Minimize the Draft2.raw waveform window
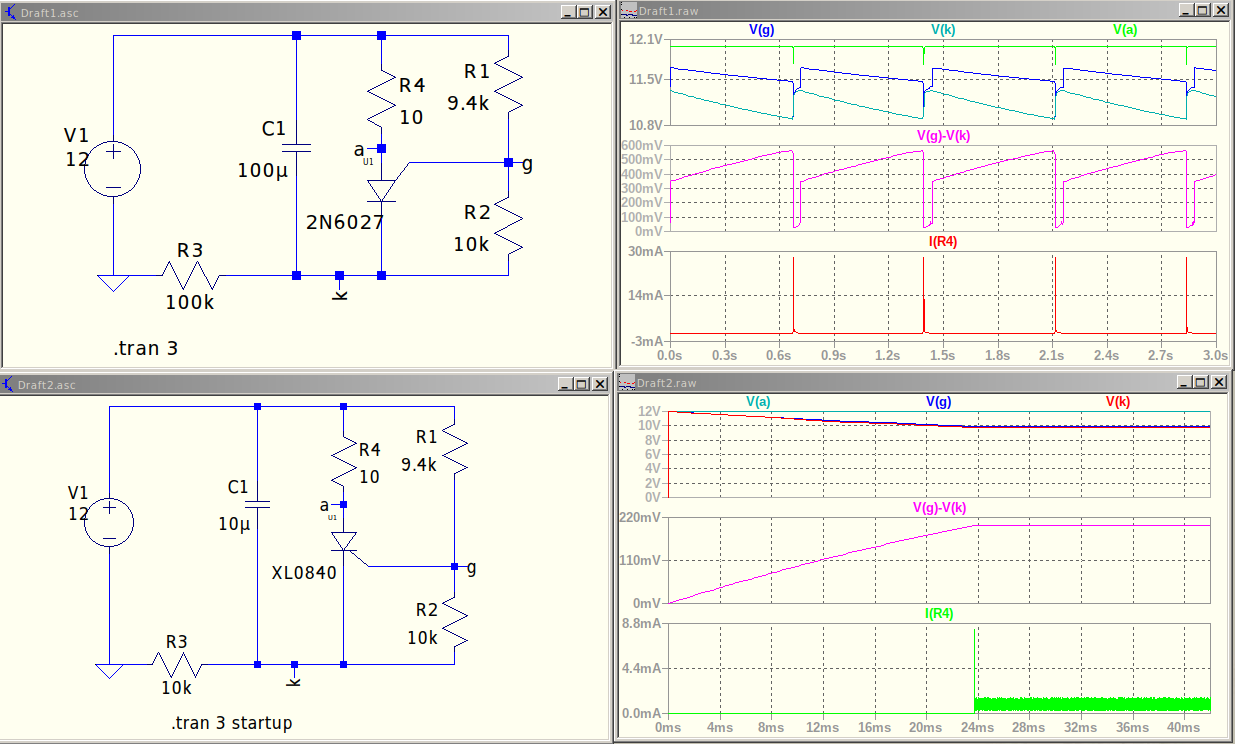 [x=1185, y=382]
